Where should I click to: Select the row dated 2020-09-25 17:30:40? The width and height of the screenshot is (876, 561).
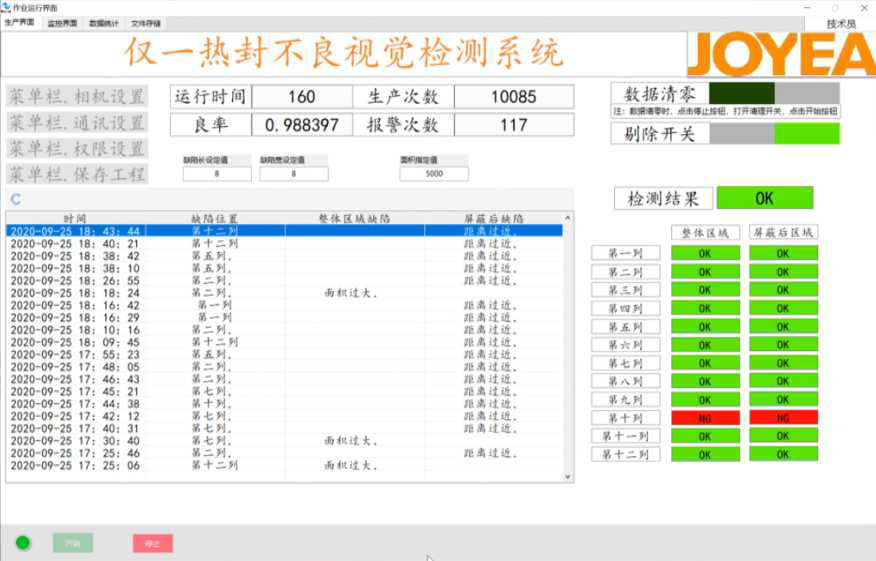(284, 441)
